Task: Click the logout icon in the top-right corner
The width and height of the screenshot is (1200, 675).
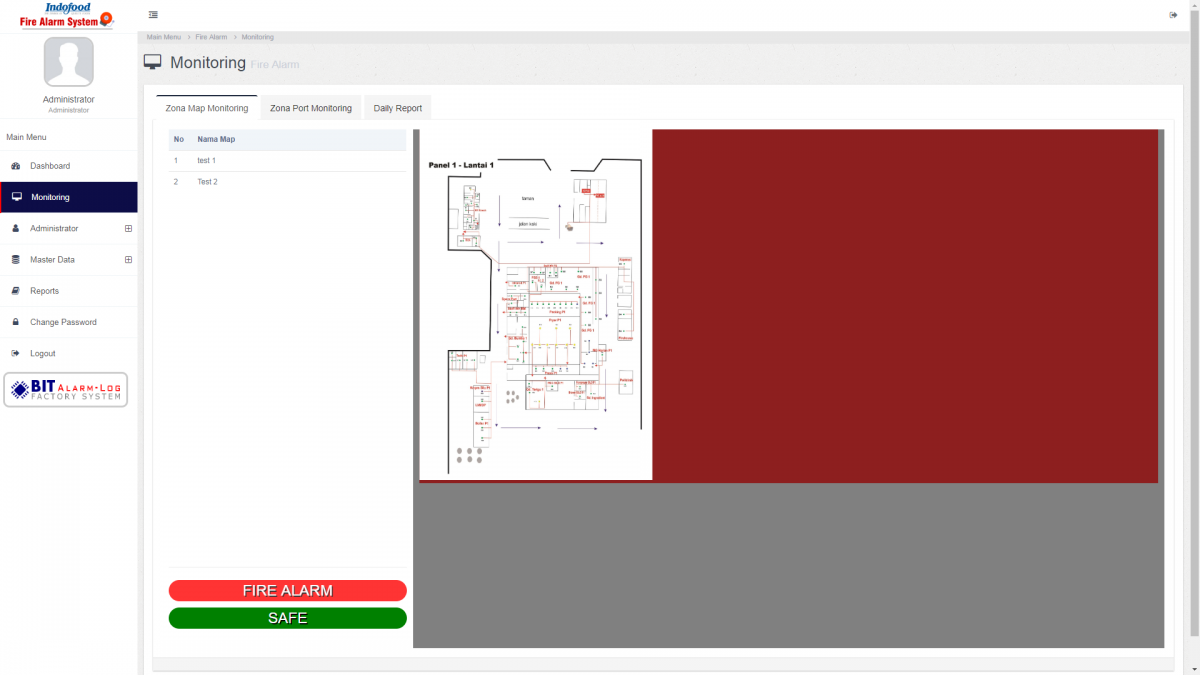Action: tap(1173, 14)
